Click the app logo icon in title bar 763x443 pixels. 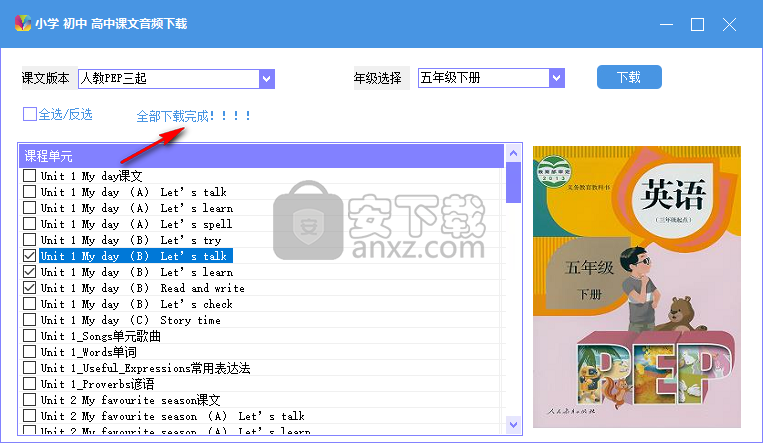[x=23, y=23]
